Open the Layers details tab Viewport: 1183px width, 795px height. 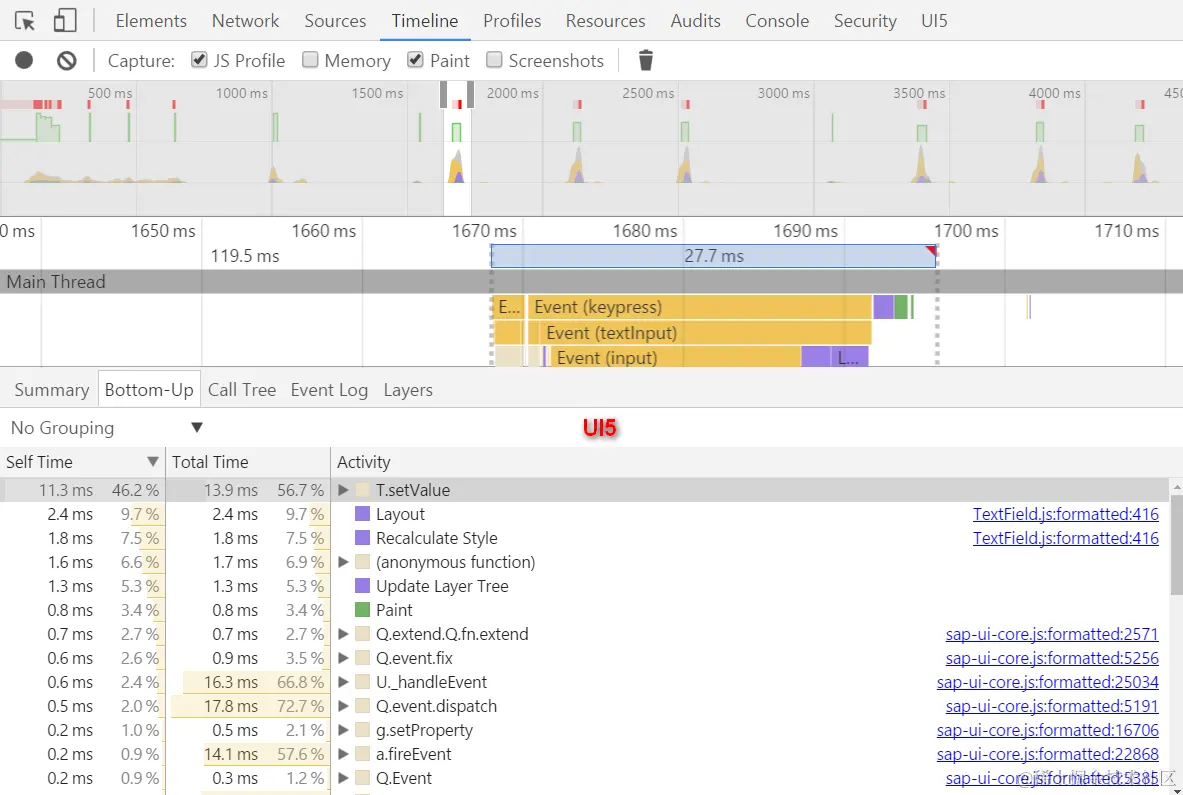(x=407, y=390)
